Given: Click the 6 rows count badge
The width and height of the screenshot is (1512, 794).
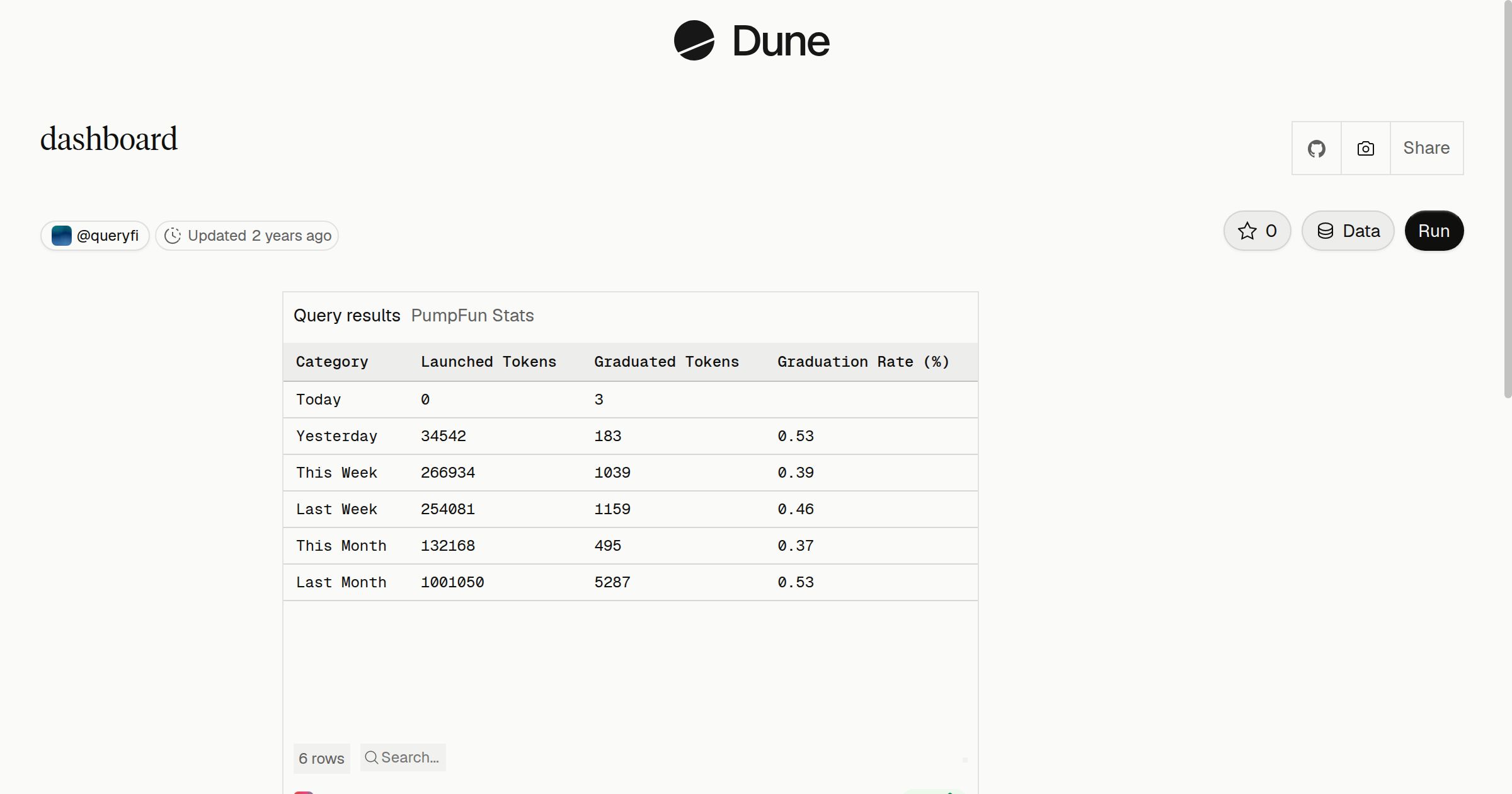Looking at the screenshot, I should 321,758.
